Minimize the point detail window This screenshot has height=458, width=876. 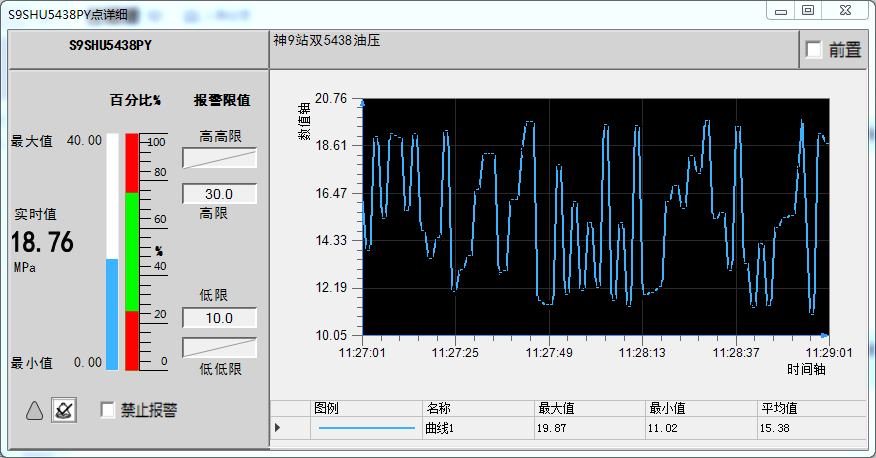click(x=782, y=10)
